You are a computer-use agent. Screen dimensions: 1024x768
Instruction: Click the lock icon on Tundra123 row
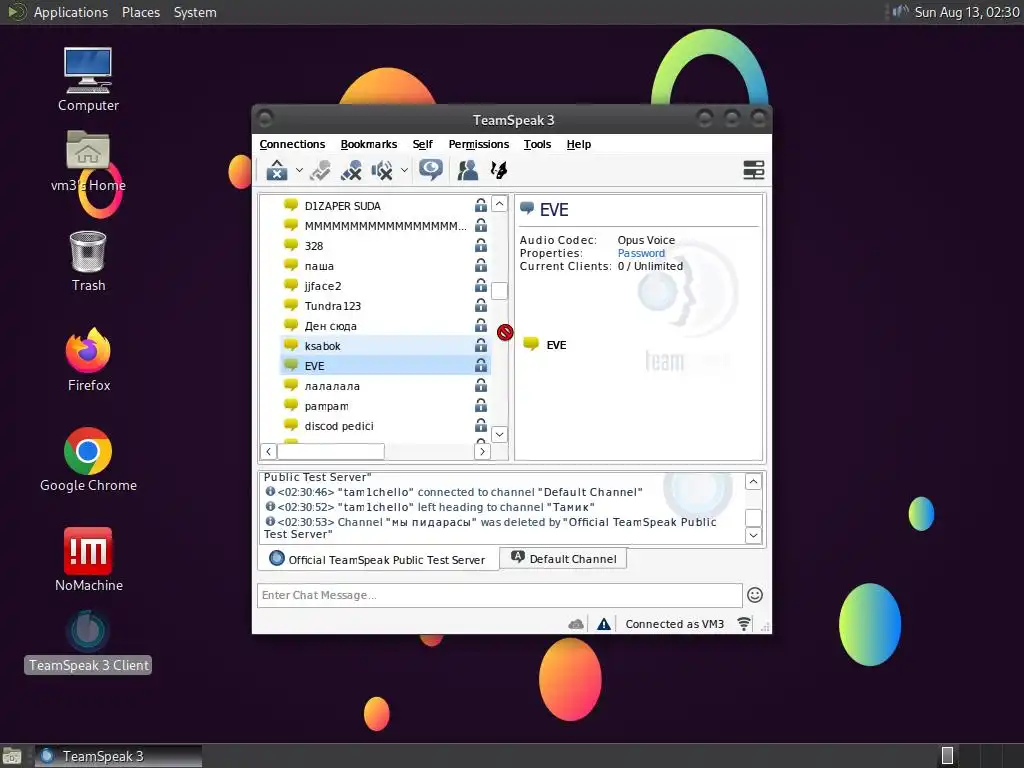click(x=481, y=305)
